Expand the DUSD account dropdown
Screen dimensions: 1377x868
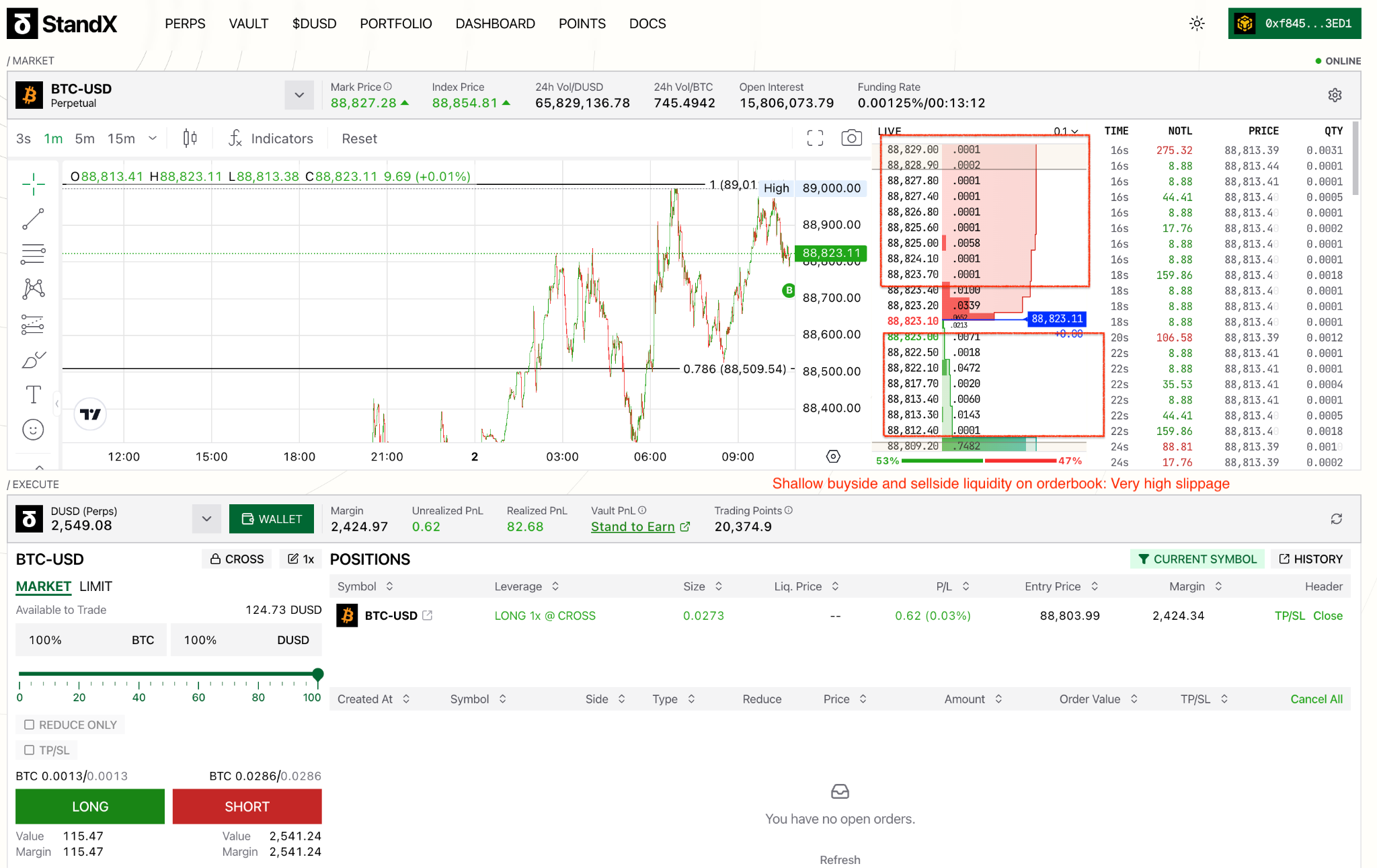[x=206, y=518]
